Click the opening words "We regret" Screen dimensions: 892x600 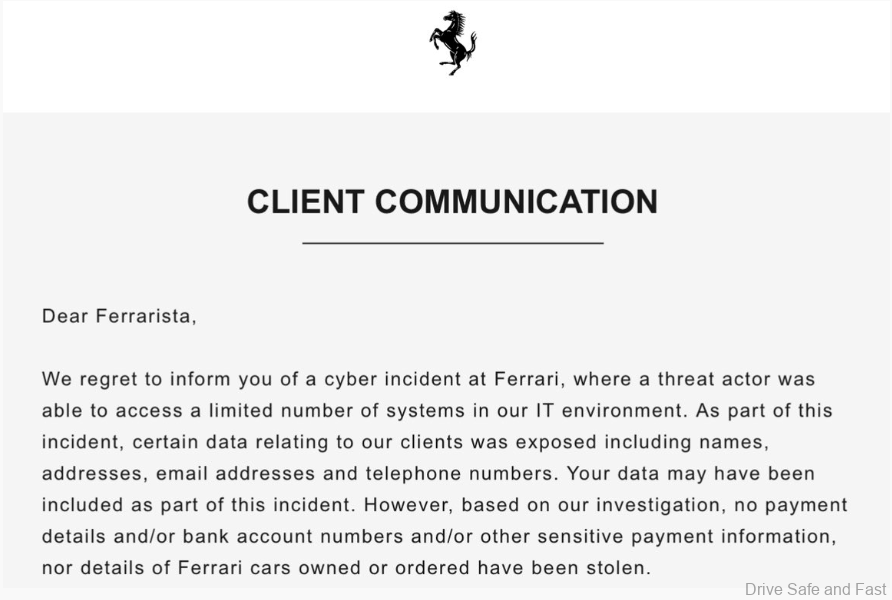point(88,379)
